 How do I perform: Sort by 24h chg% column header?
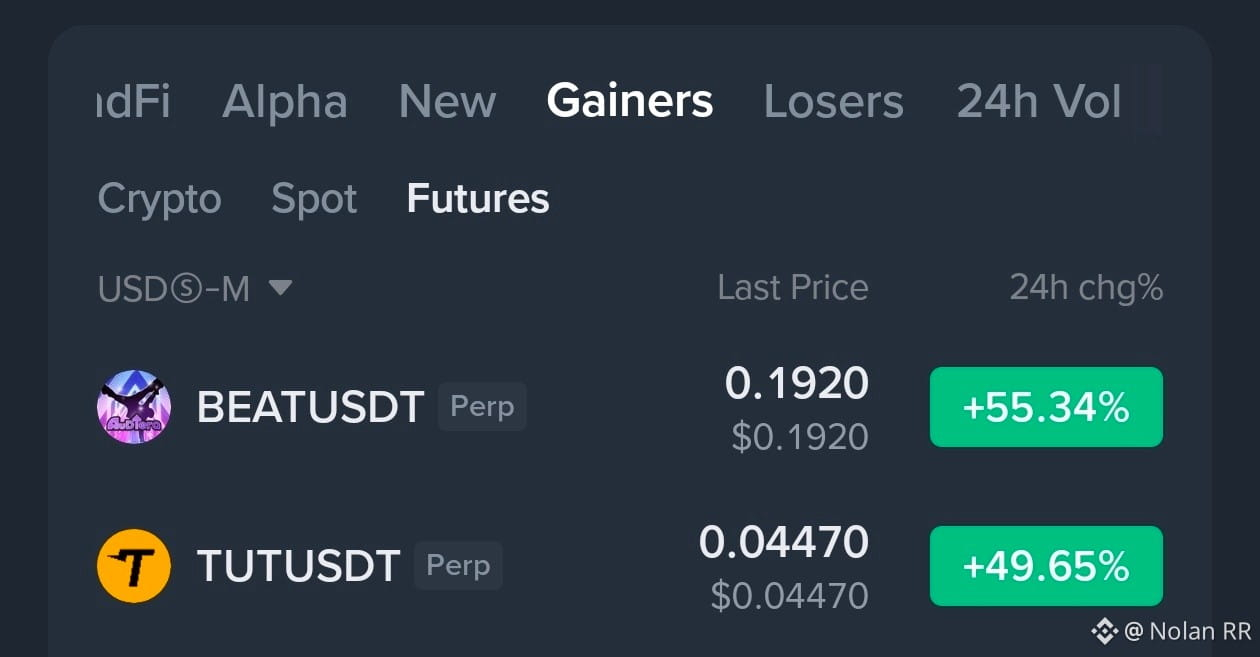(1086, 288)
